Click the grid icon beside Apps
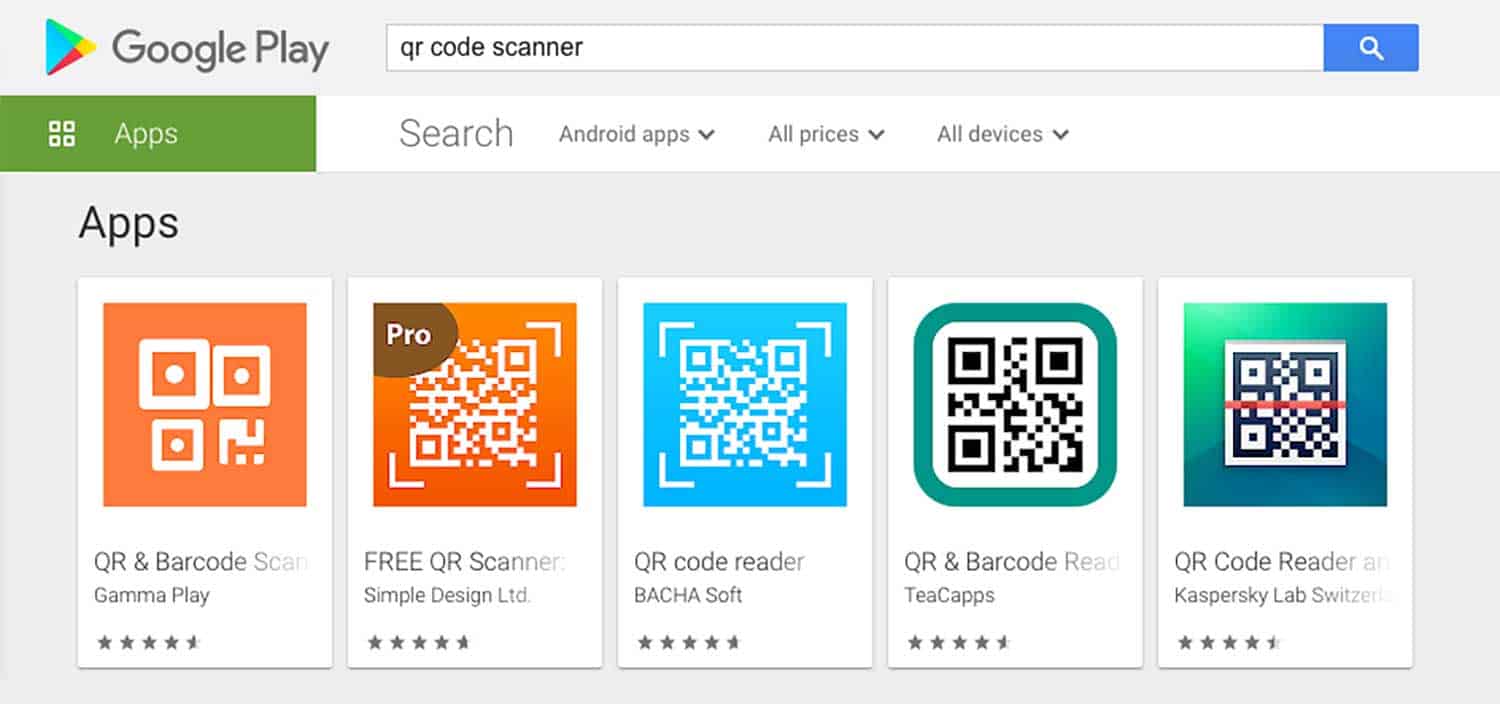This screenshot has height=704, width=1500. [62, 133]
